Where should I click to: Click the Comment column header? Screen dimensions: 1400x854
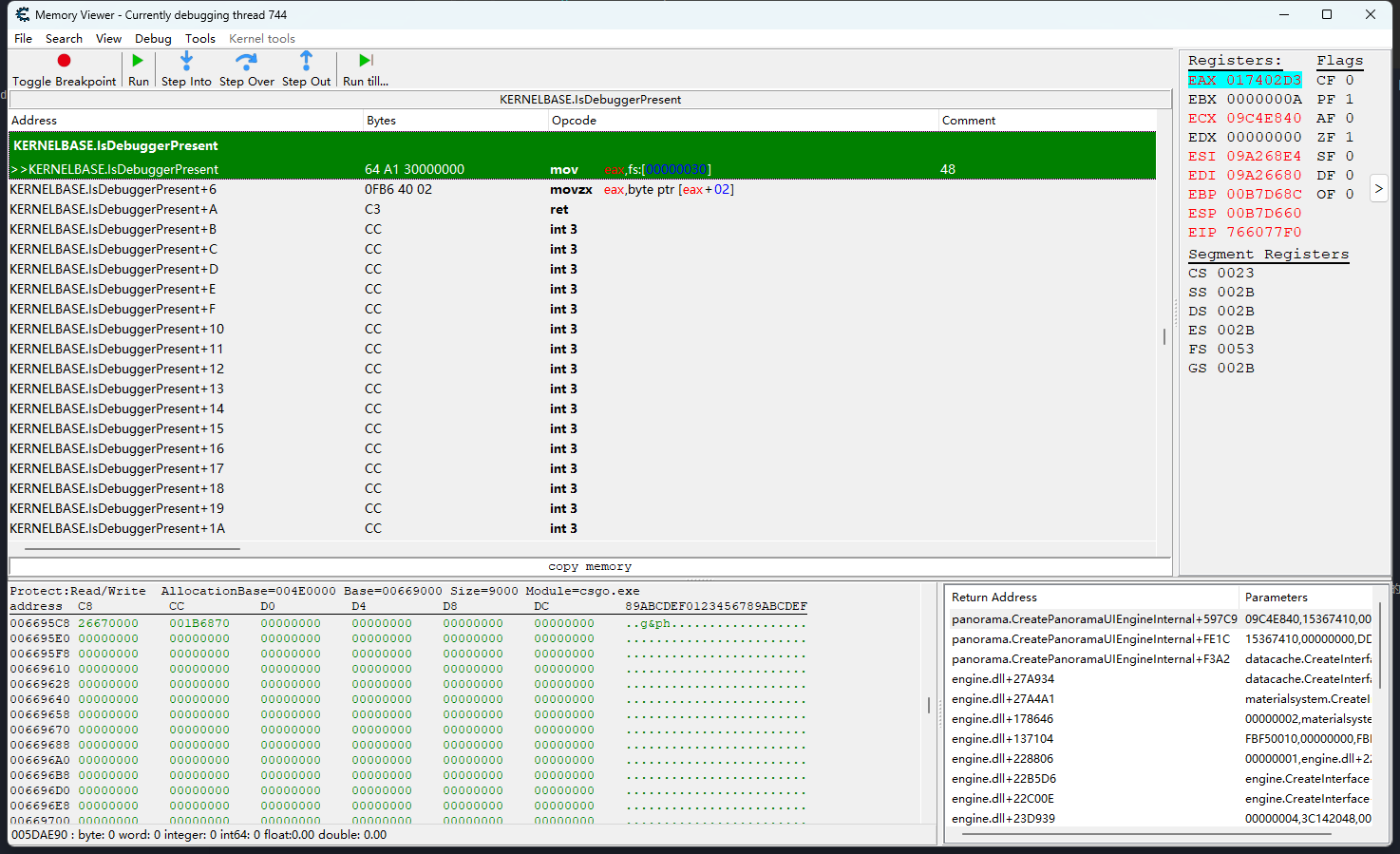point(968,121)
